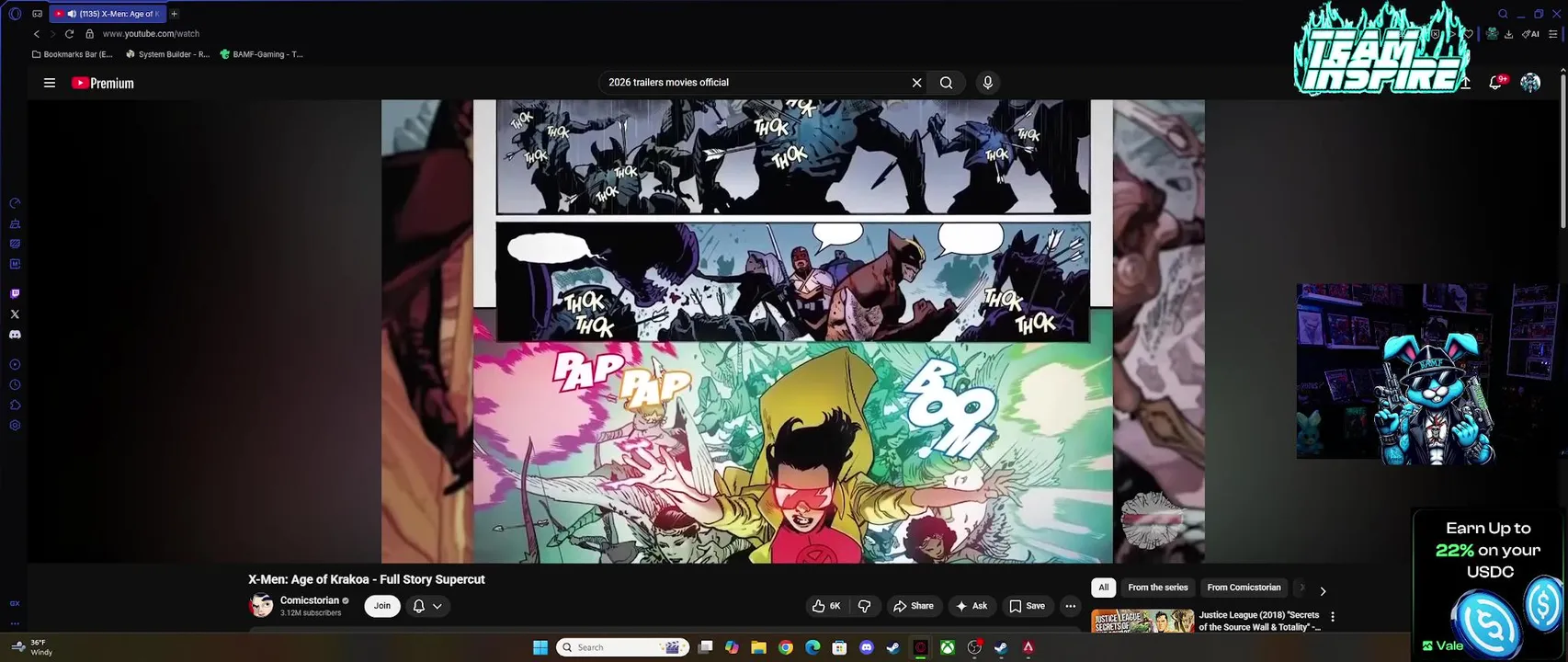
Task: Open Google Chrome from taskbar
Action: (x=785, y=647)
